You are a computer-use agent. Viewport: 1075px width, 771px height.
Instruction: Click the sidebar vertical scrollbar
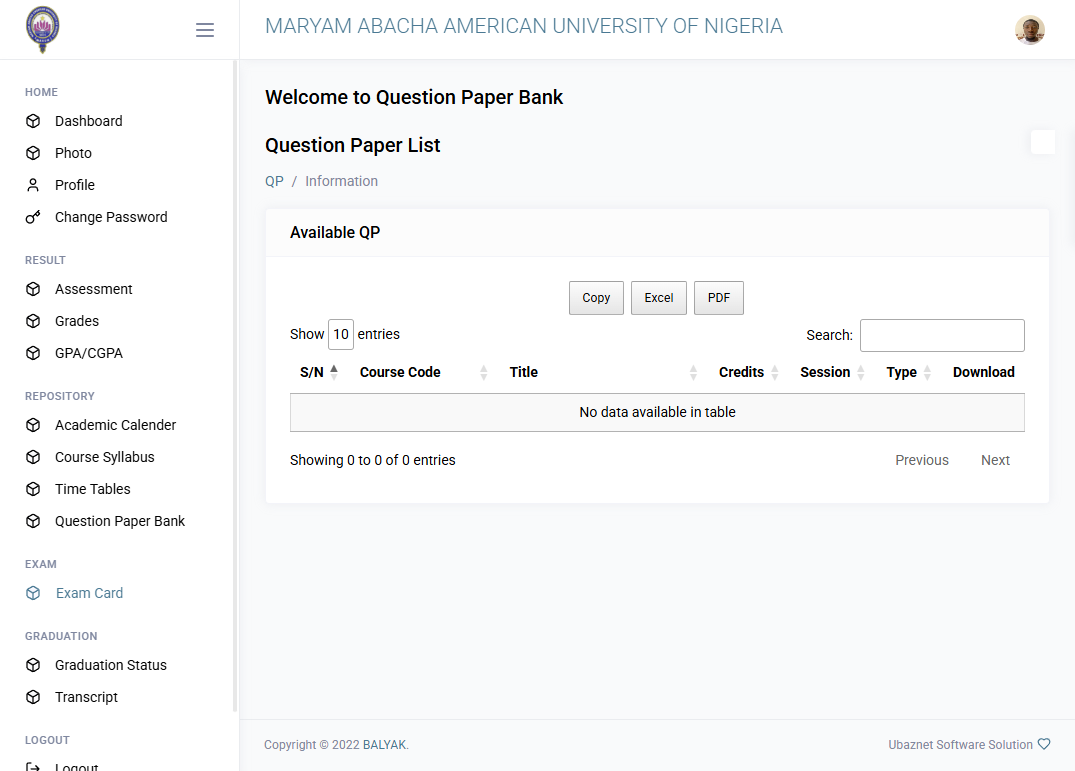click(235, 386)
